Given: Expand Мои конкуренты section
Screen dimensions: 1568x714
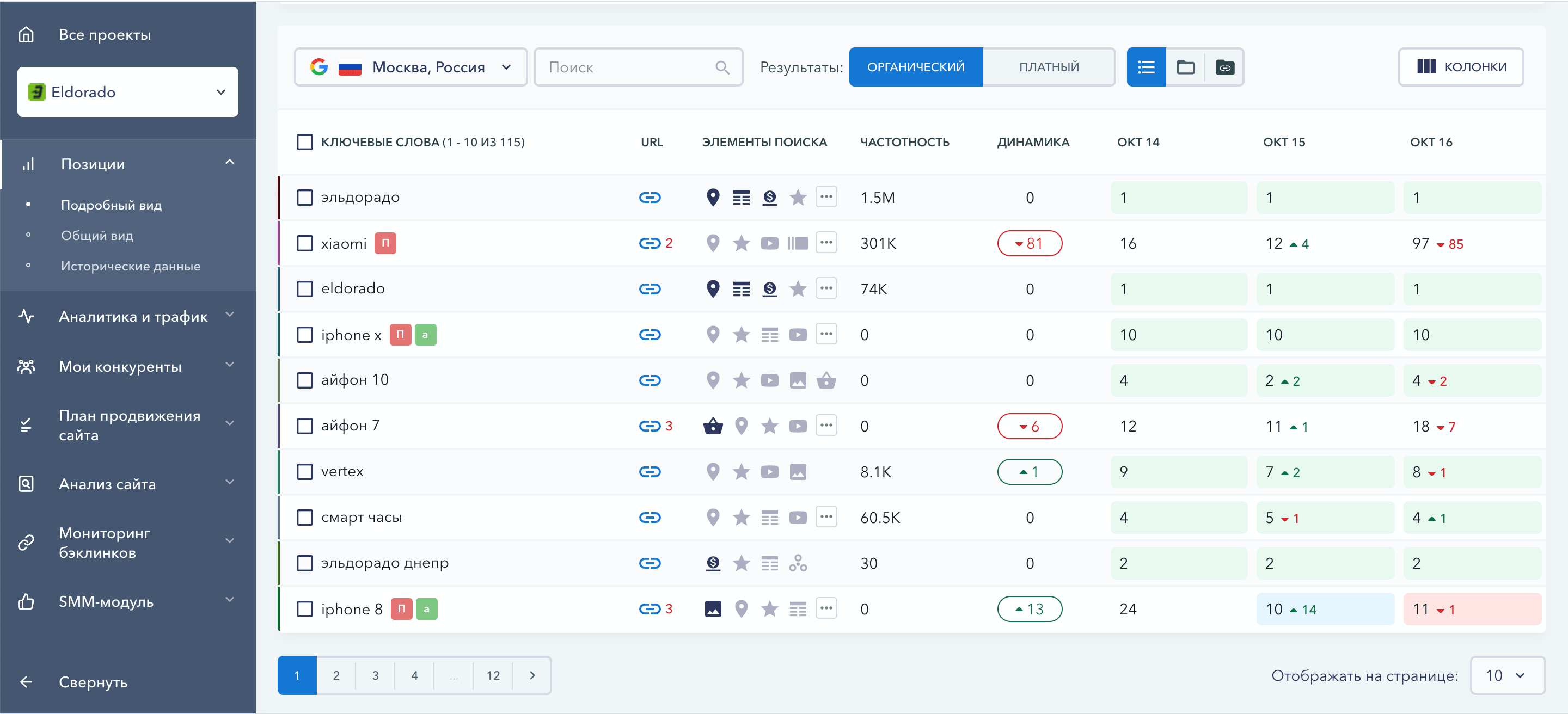Looking at the screenshot, I should point(229,365).
